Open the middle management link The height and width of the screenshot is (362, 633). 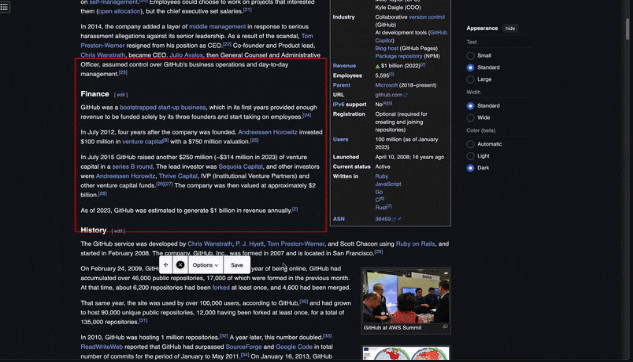click(x=217, y=27)
